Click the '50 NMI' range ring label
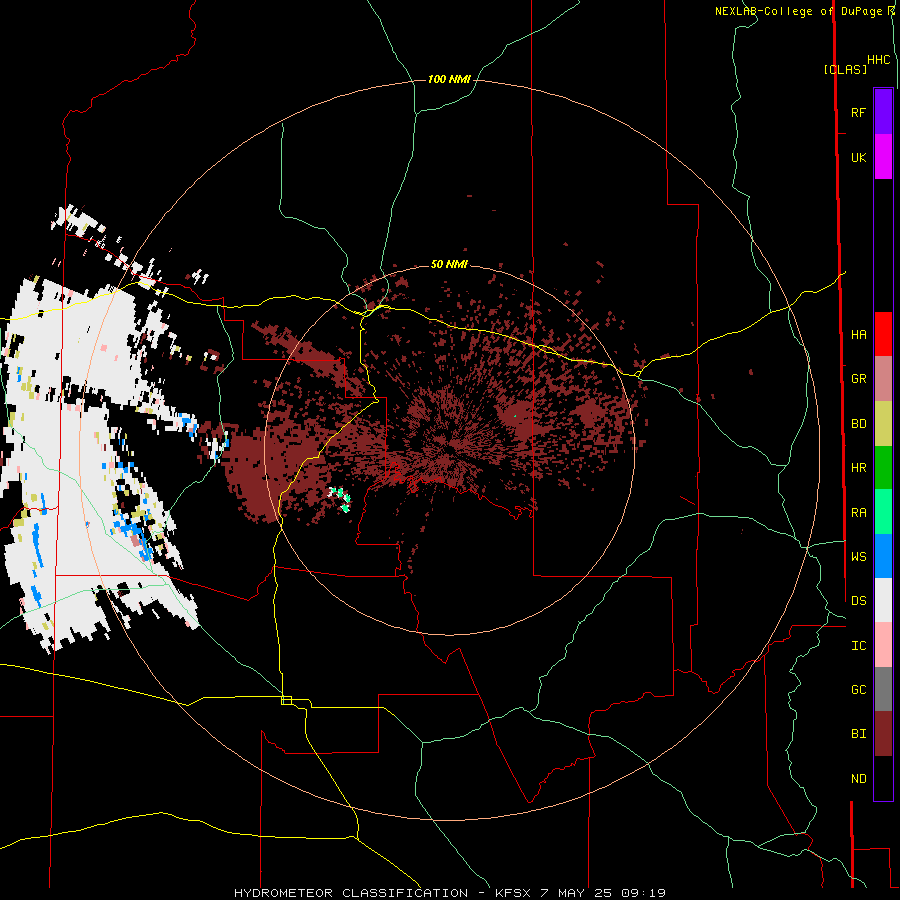The height and width of the screenshot is (900, 900). point(449,264)
